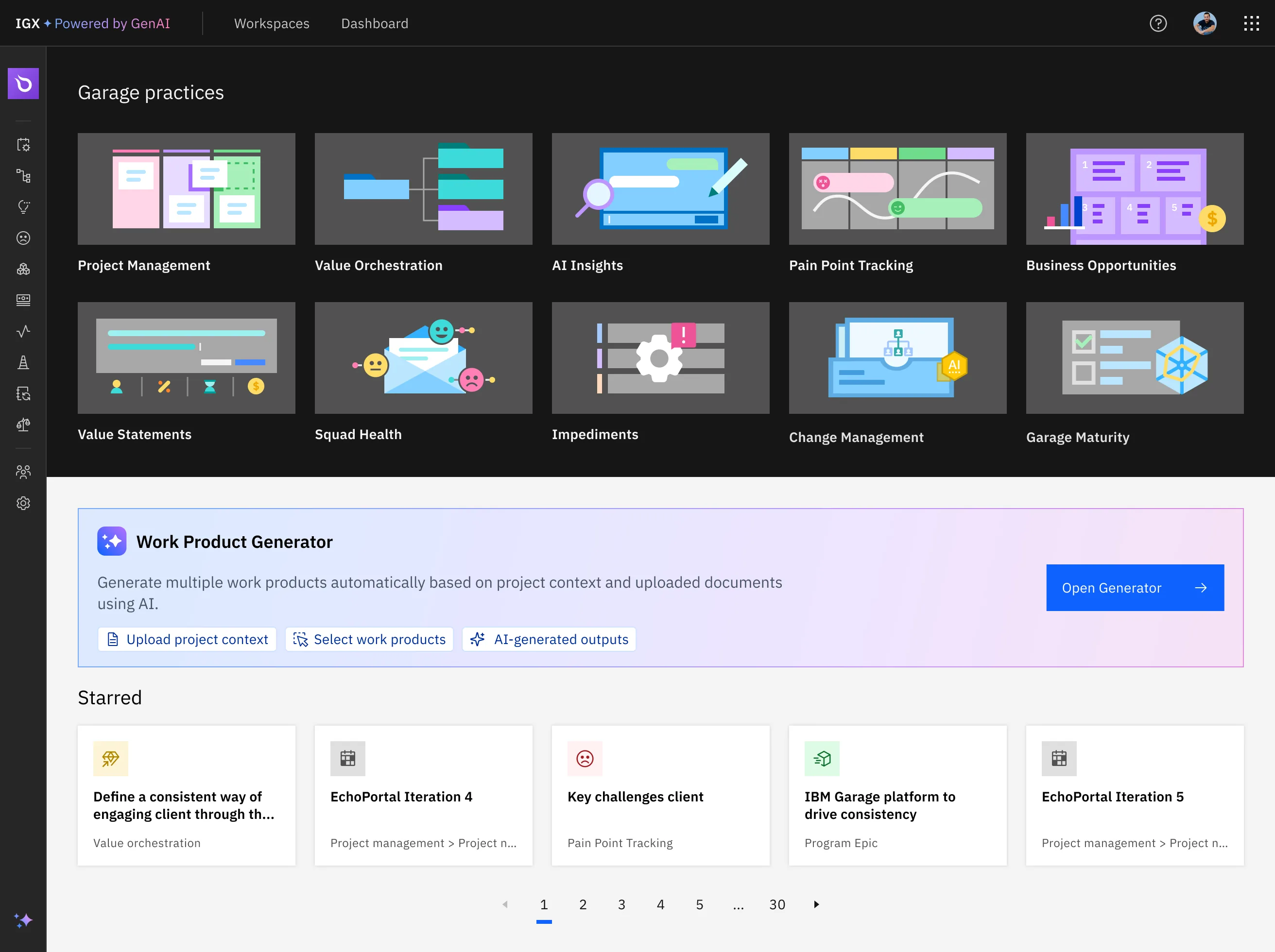Click 'Pain Point Tracking' label on Key challenges card
Screen dimensions: 1275x952
[x=620, y=843]
